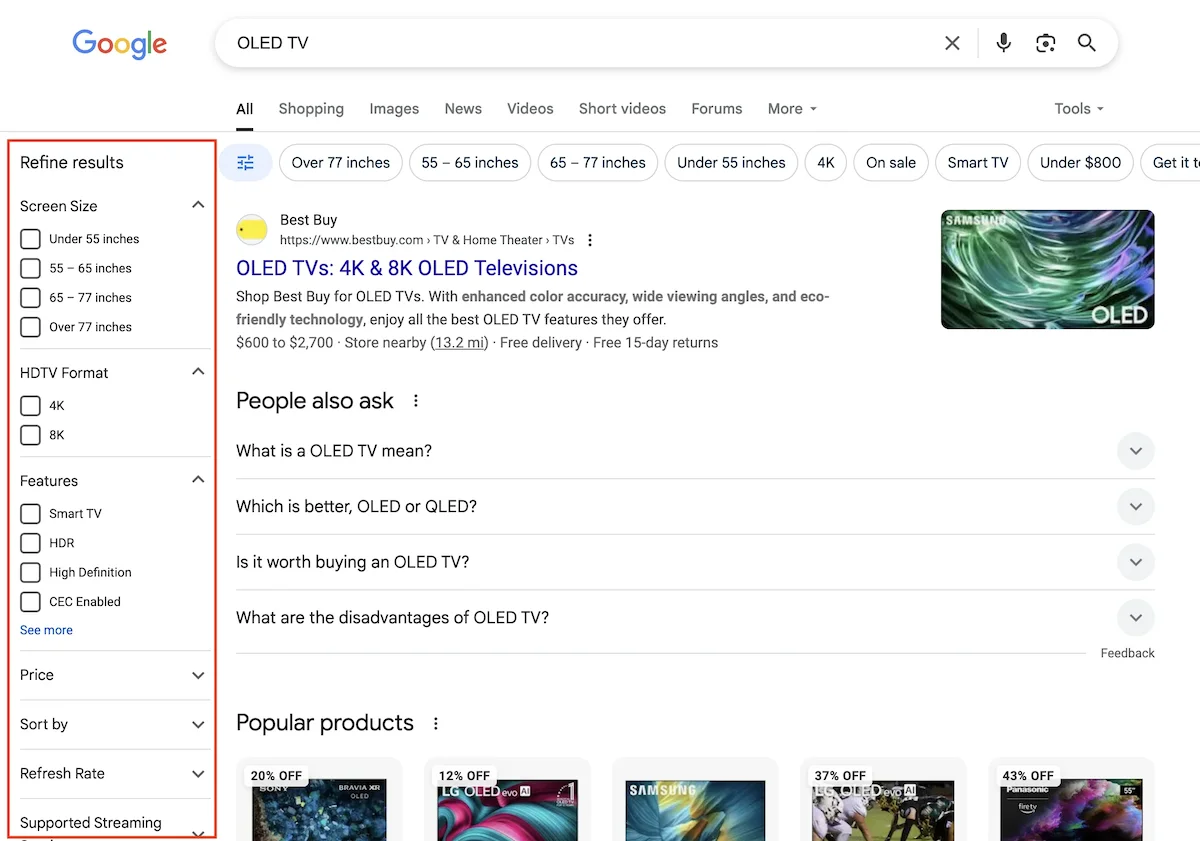The width and height of the screenshot is (1200, 841).
Task: Open the Sony Bravia XR product card
Action: pos(319,800)
